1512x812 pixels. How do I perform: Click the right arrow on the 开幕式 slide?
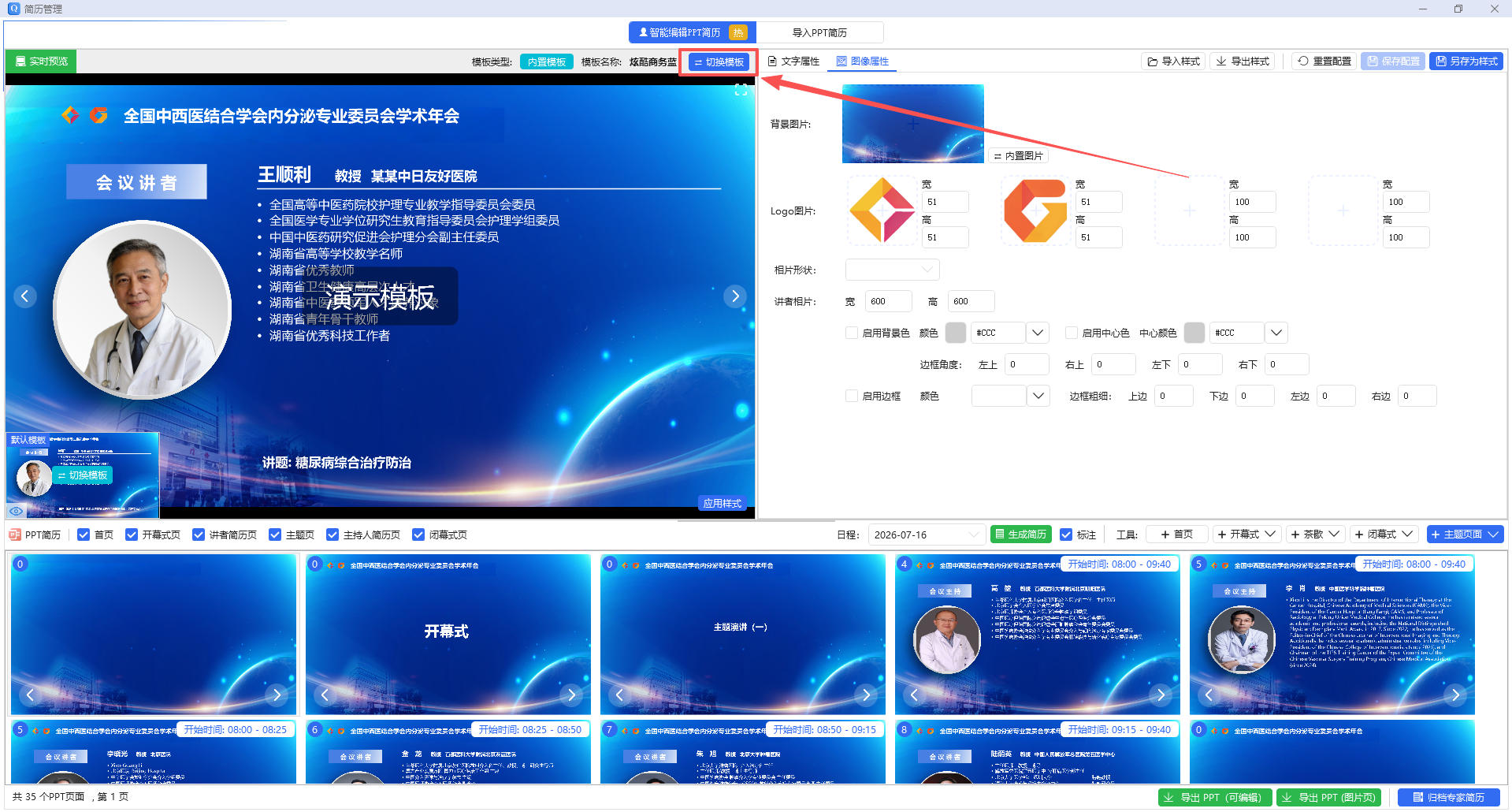[571, 695]
